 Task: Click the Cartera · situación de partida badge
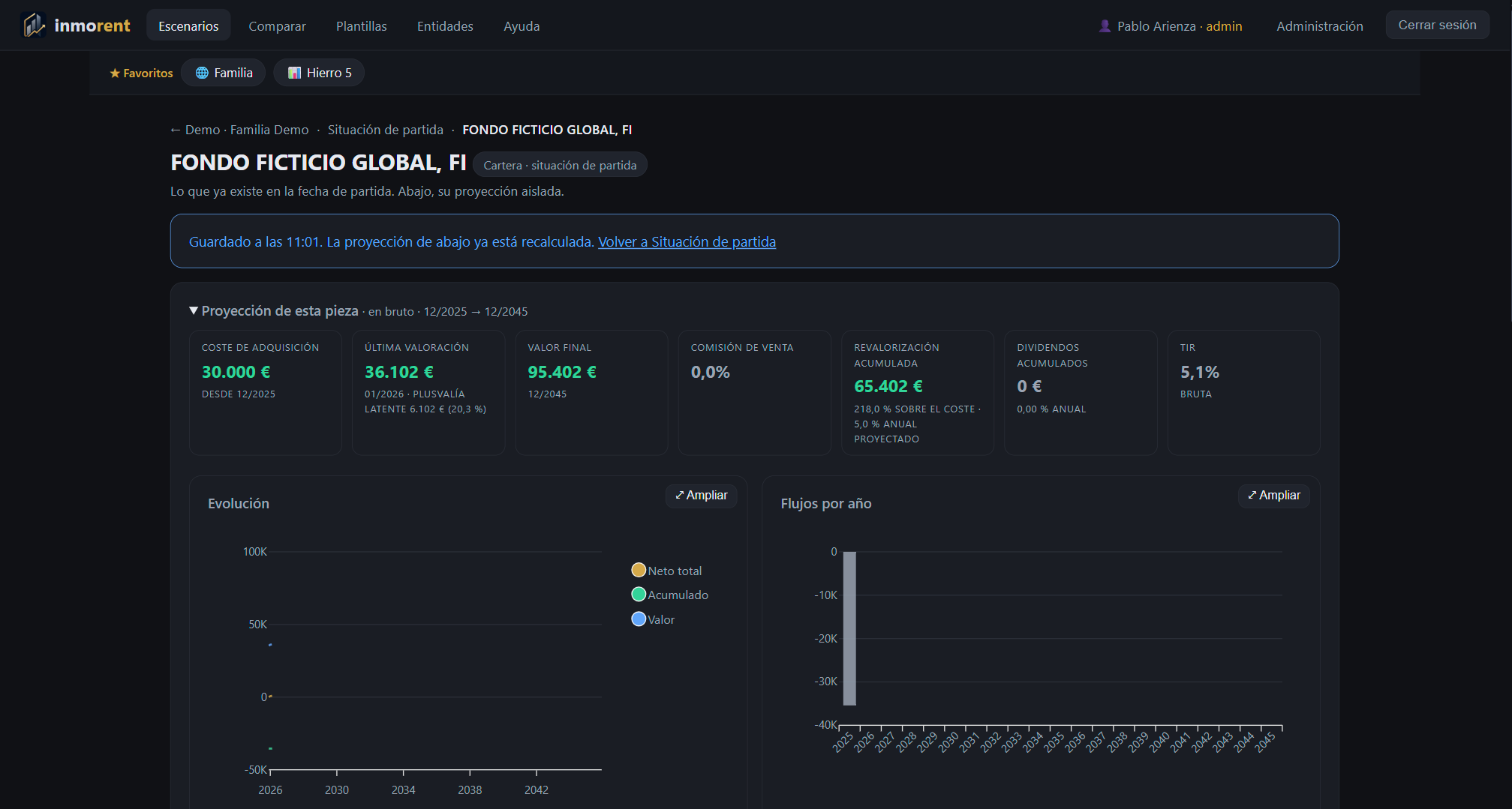click(560, 165)
